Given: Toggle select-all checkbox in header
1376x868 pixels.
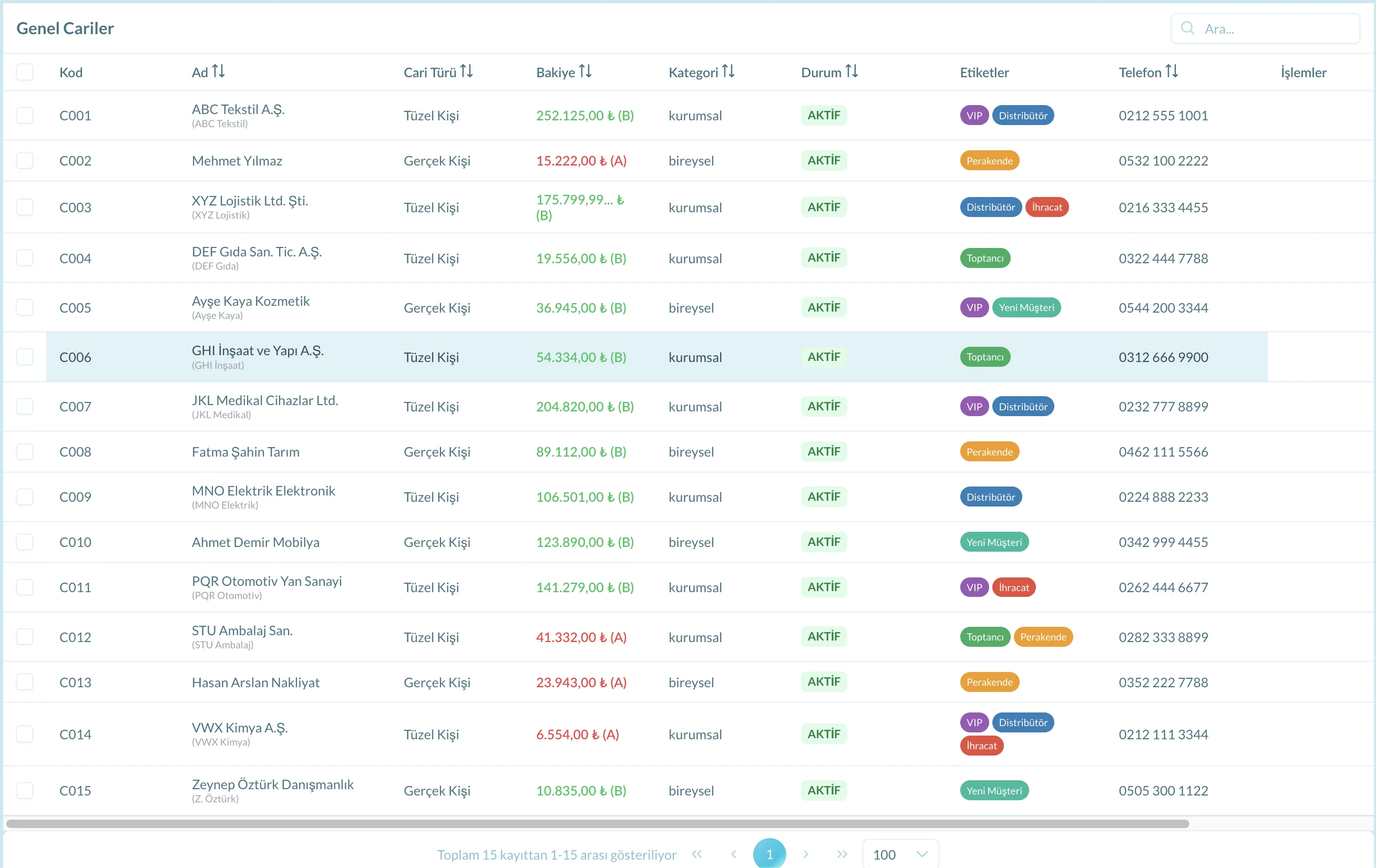Looking at the screenshot, I should pos(25,72).
